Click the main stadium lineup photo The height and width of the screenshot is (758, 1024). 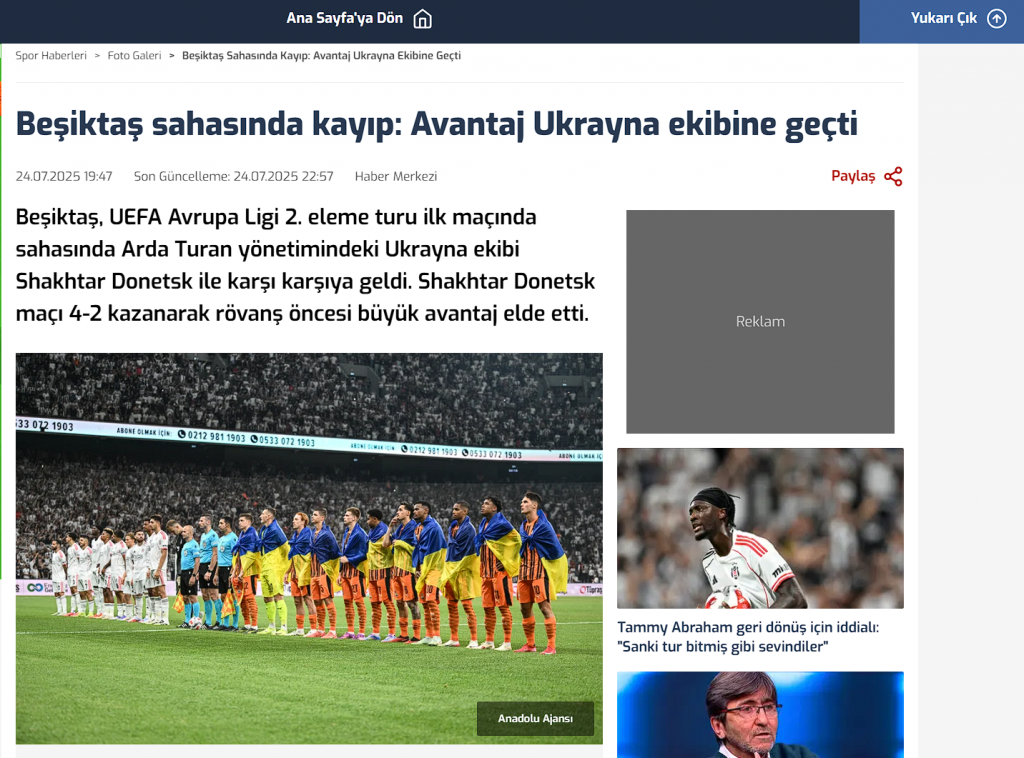(x=309, y=548)
